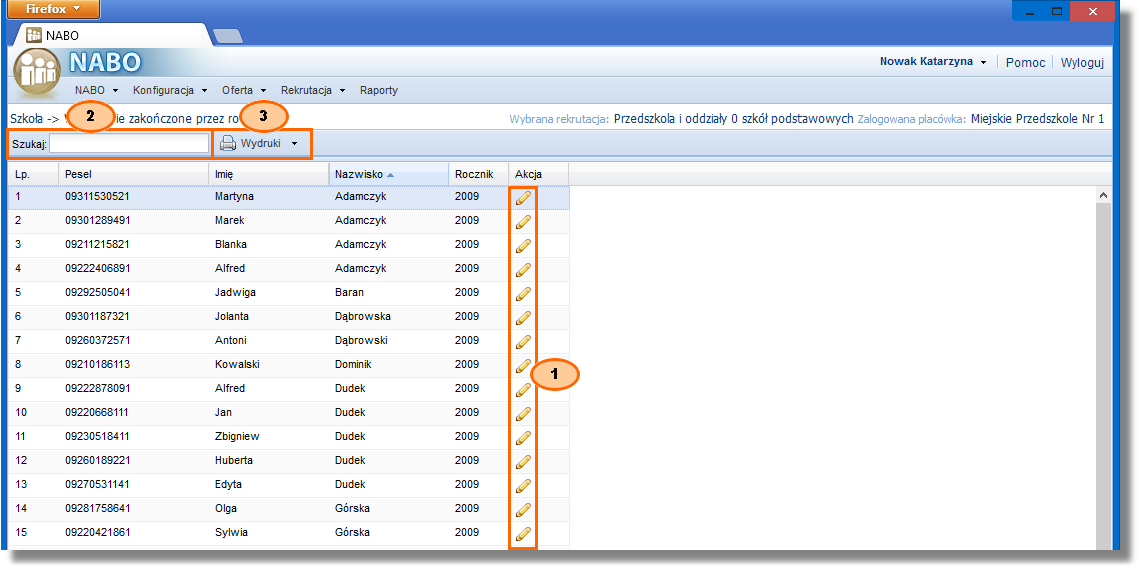
Task: Click the NABO people logo icon
Action: click(37, 74)
